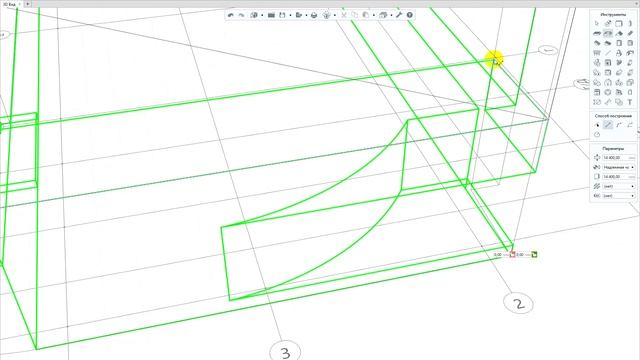Choose the fourth construction method icon
Screen dimensions: 640x360
[x=630, y=125]
